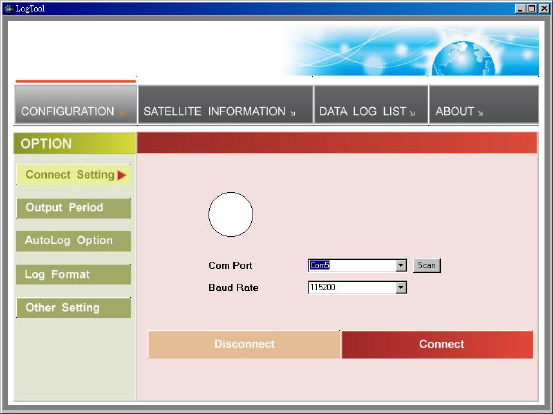Expand the Com Port dropdown arrow
Viewport: 553px width, 414px height.
[401, 266]
